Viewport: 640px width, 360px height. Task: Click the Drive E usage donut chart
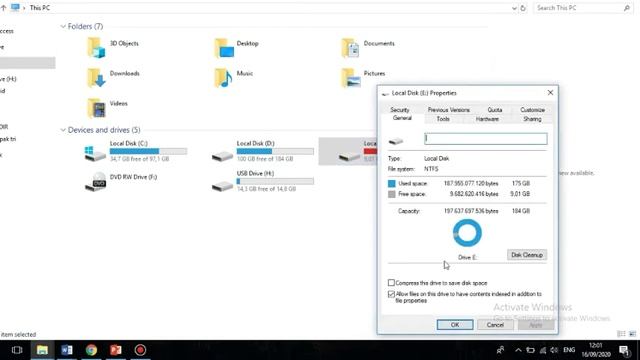[467, 233]
